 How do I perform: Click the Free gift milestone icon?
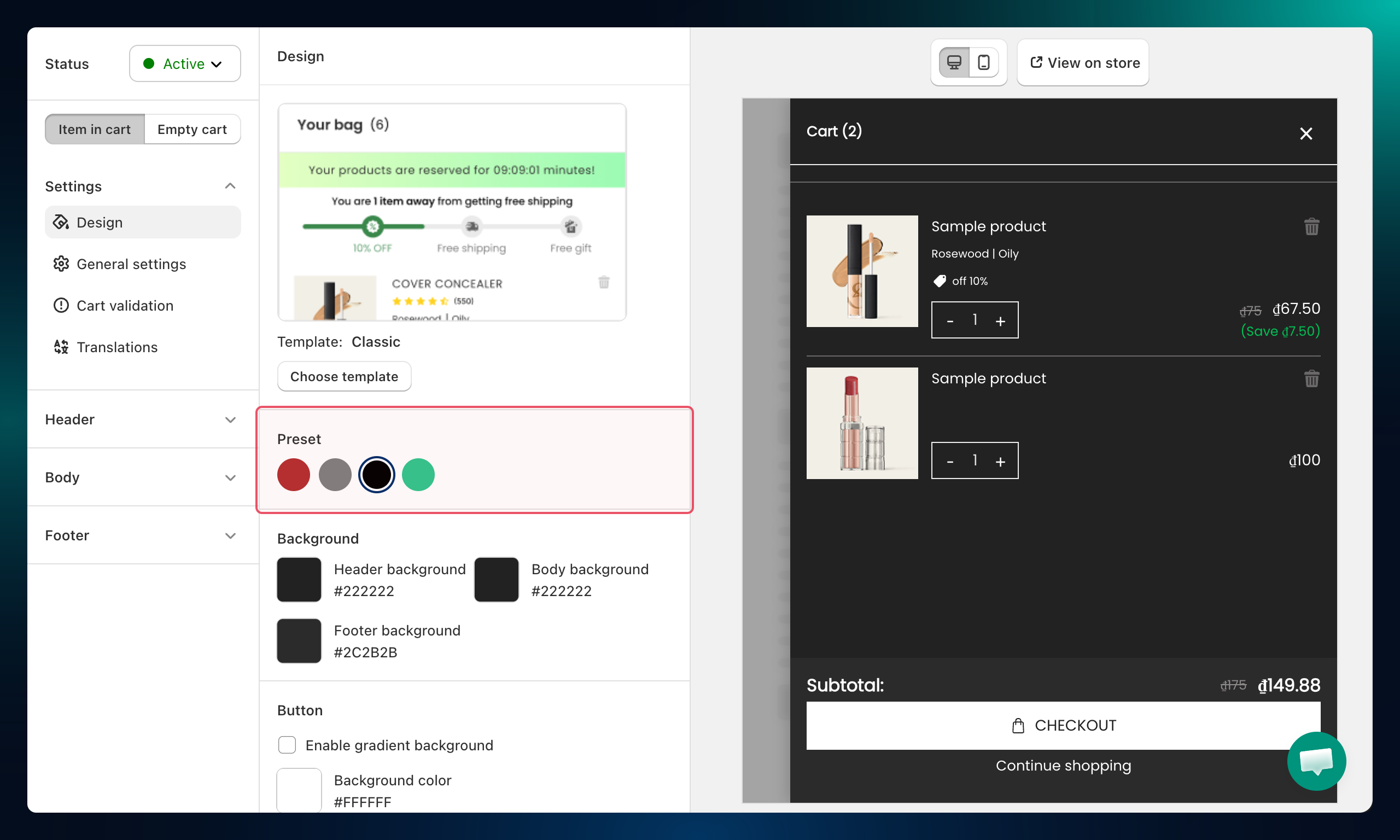[x=570, y=227]
